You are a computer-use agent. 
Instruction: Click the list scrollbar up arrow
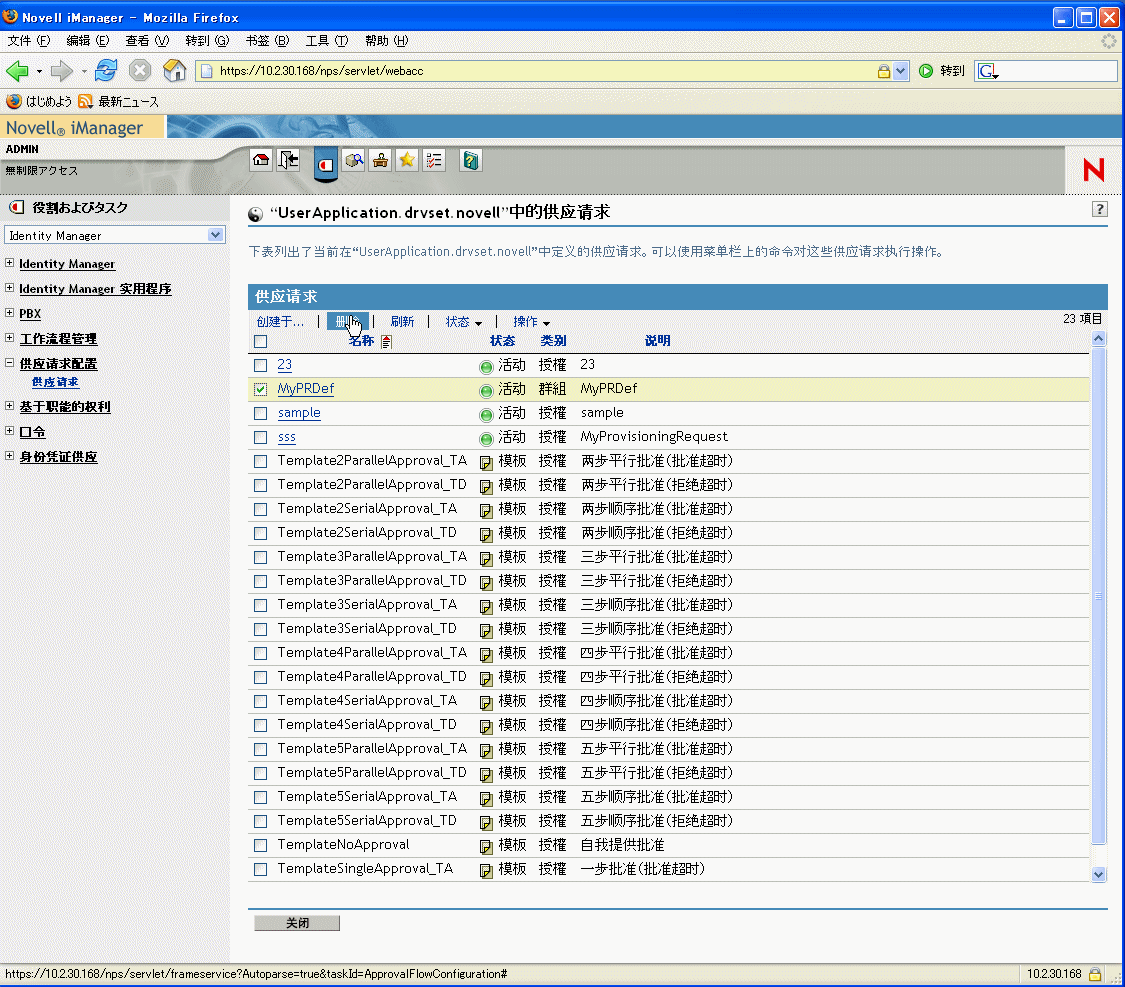(x=1098, y=338)
